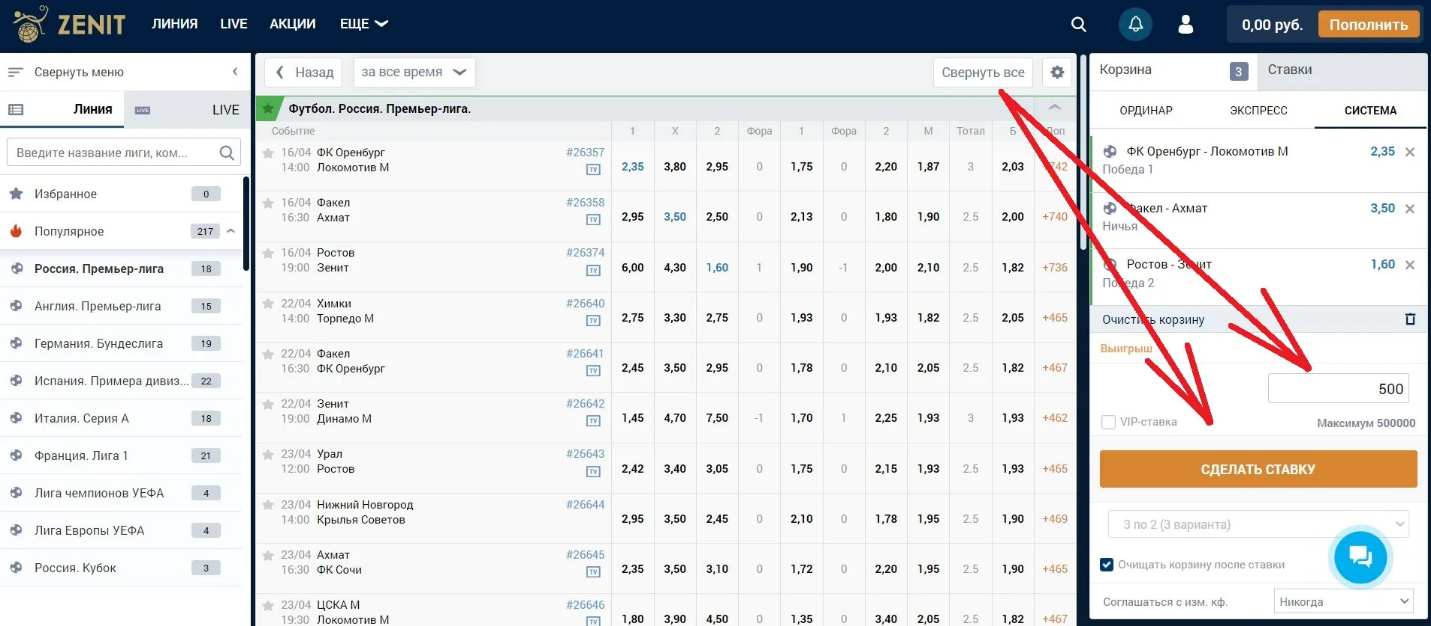Remove ФК Оренбург - Локомотив М bet

coord(1410,152)
